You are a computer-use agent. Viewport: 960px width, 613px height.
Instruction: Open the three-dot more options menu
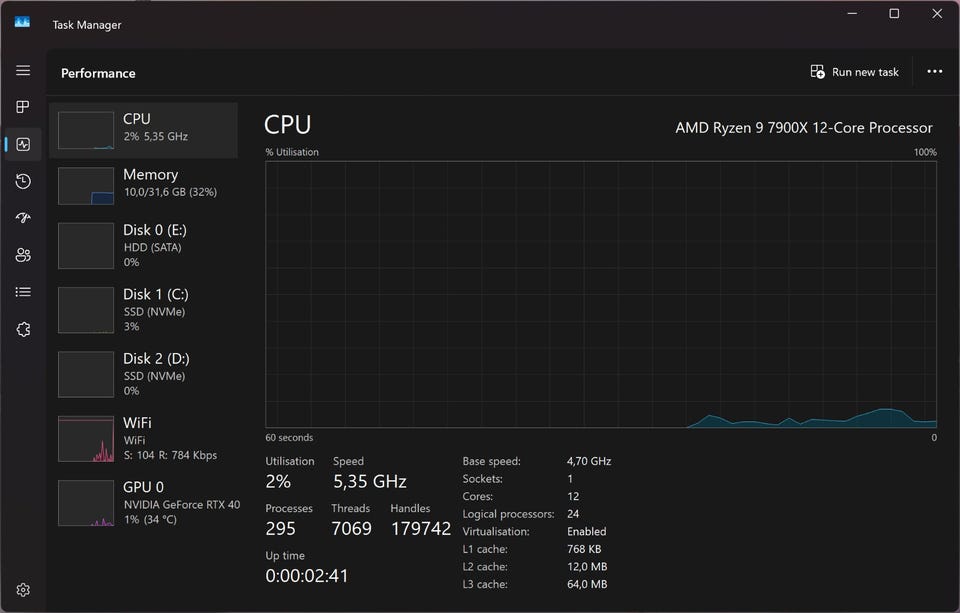point(934,72)
